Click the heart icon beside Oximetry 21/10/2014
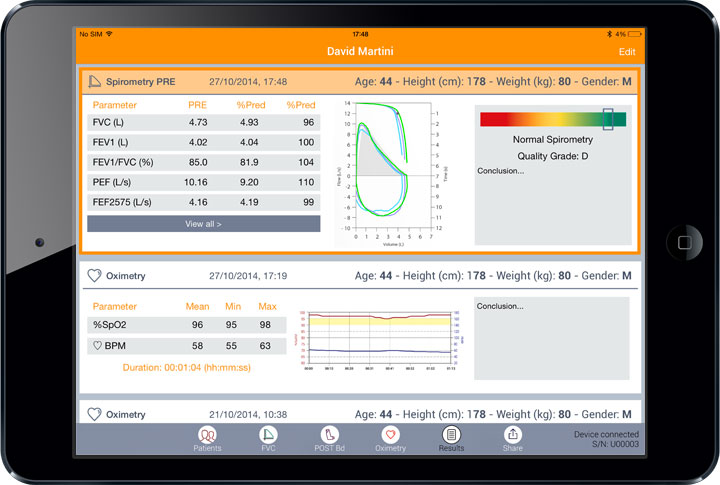Viewport: 720px width, 485px height. 95,414
